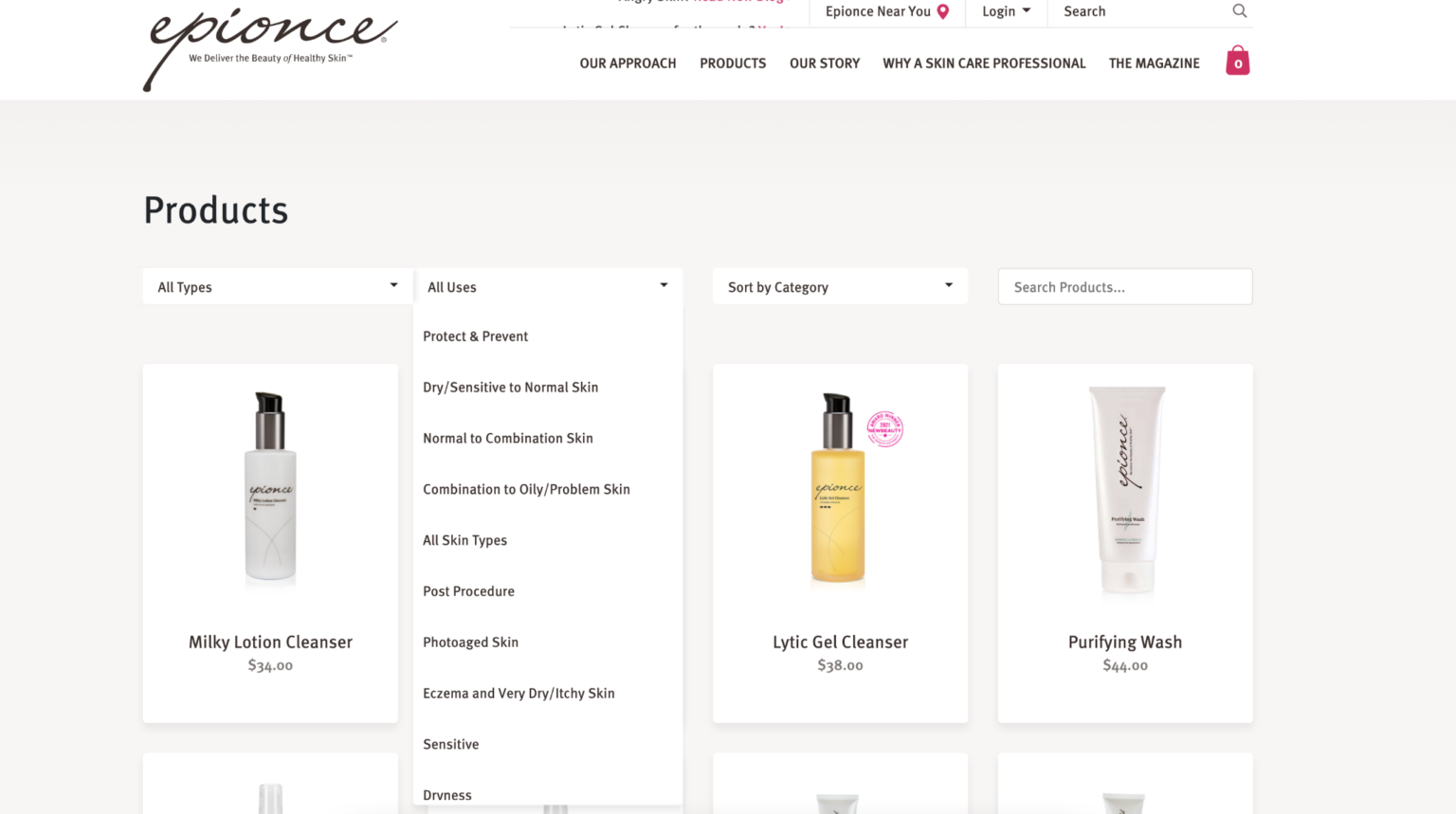
Task: Click the Lytic Gel Cleanser product thumbnail
Action: coord(839,488)
